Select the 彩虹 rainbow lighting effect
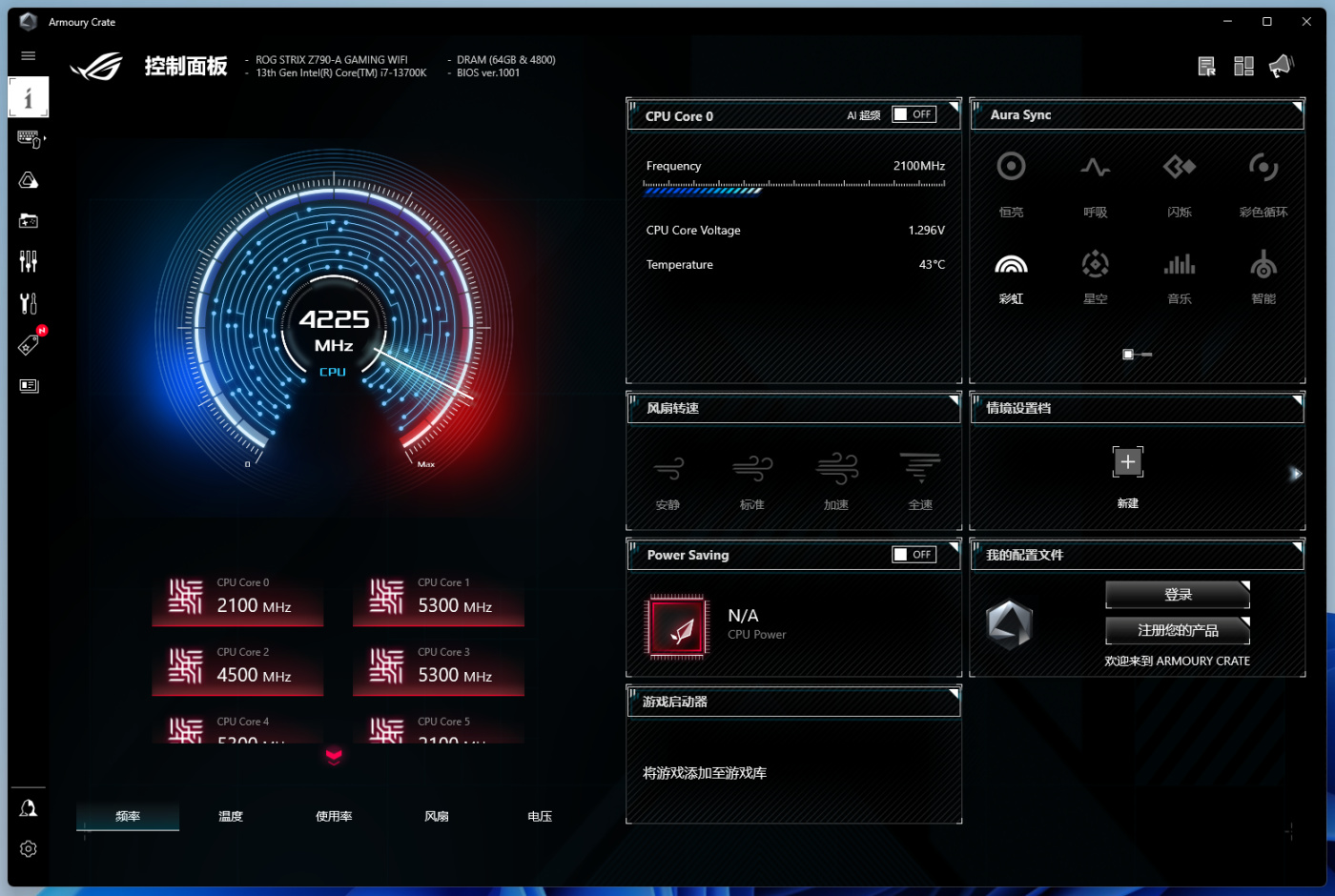1335x896 pixels. click(x=1011, y=277)
